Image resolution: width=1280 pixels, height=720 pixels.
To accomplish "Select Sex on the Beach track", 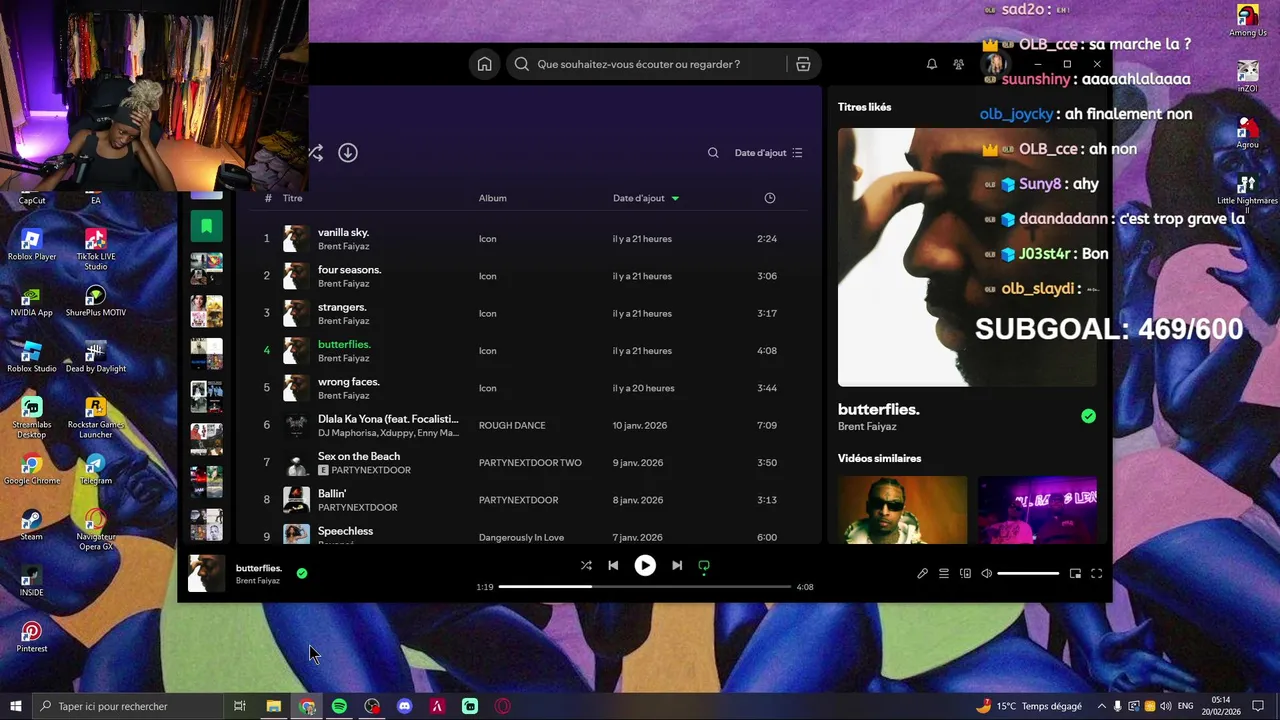I will pyautogui.click(x=528, y=462).
